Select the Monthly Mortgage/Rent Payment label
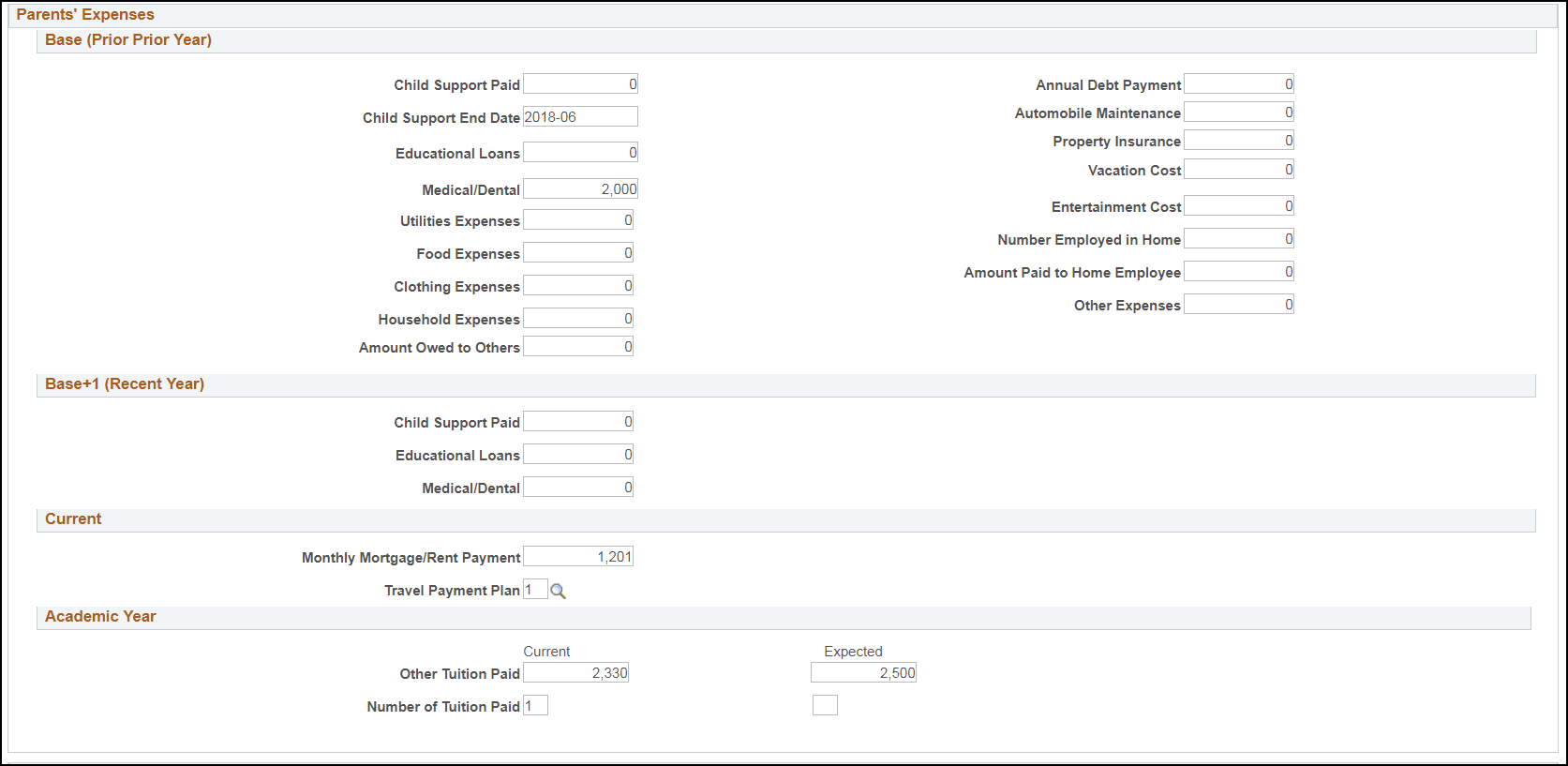Screen dimensions: 1568x766 click(x=411, y=558)
